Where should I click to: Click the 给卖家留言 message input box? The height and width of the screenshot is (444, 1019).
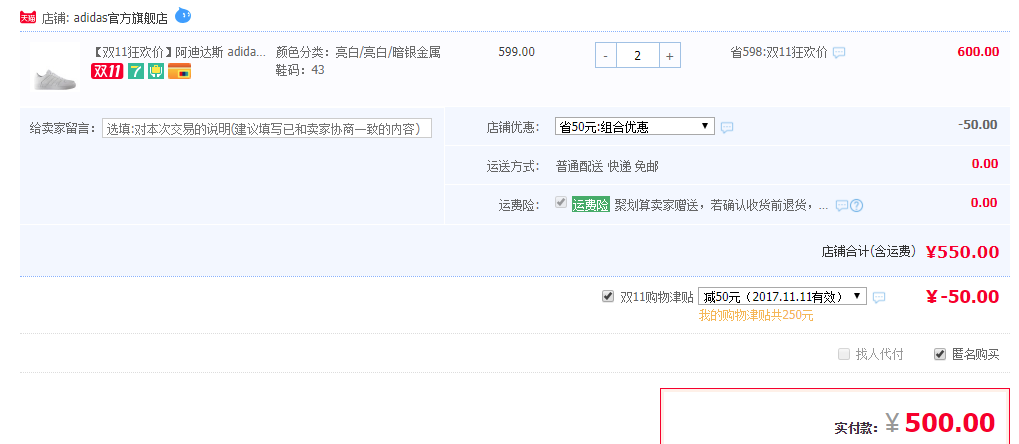click(x=267, y=128)
